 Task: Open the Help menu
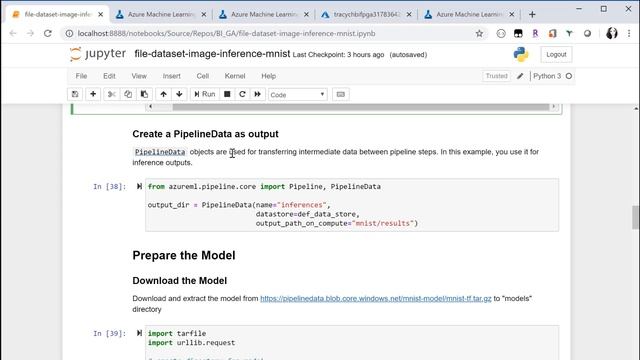pyautogui.click(x=269, y=76)
